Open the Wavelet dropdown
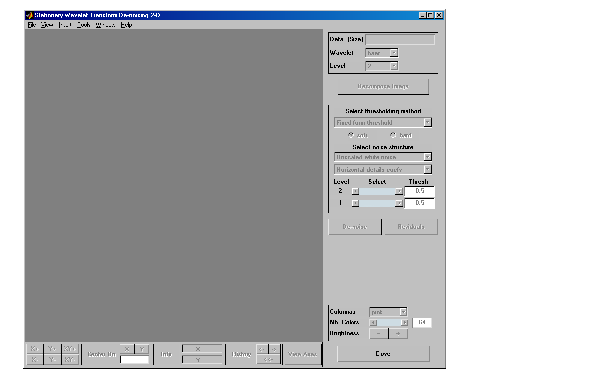This screenshot has width=600, height=374. 382,53
